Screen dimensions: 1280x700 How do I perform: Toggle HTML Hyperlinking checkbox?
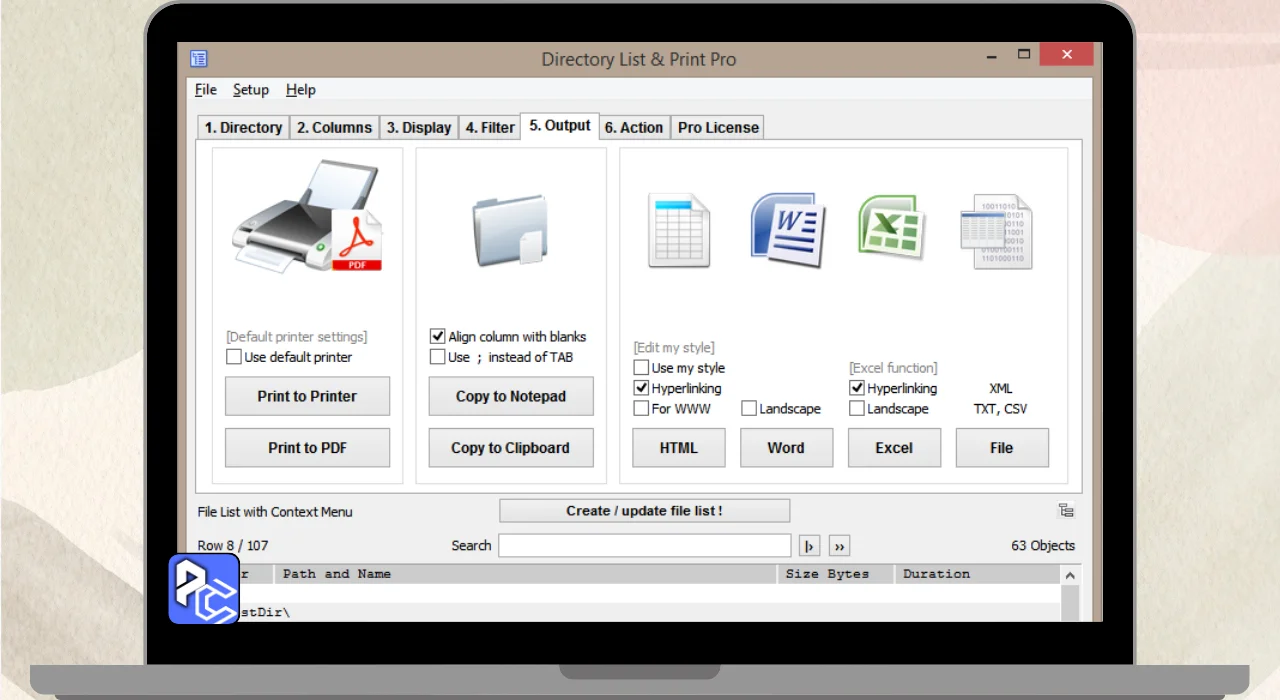641,388
